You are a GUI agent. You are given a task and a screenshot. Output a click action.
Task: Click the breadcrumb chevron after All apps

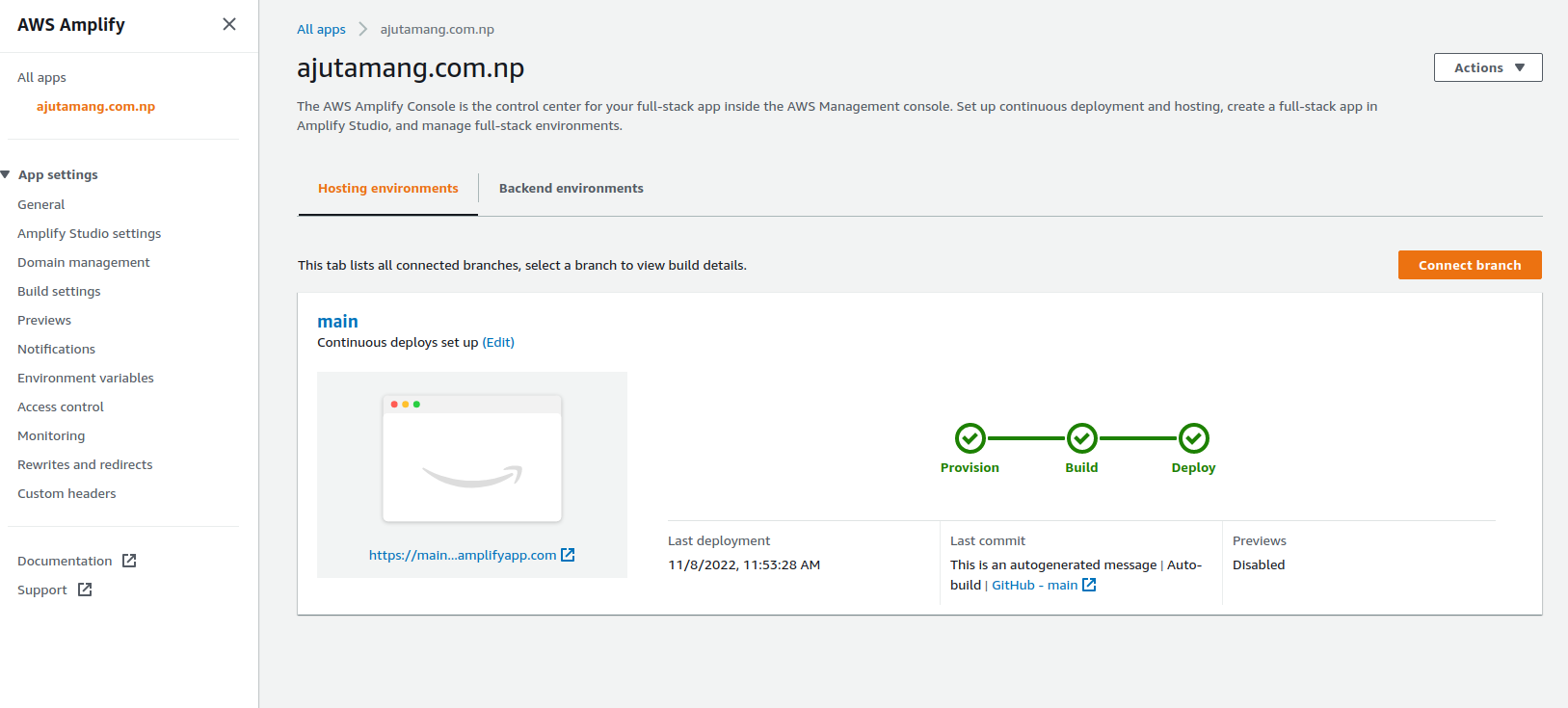point(363,29)
